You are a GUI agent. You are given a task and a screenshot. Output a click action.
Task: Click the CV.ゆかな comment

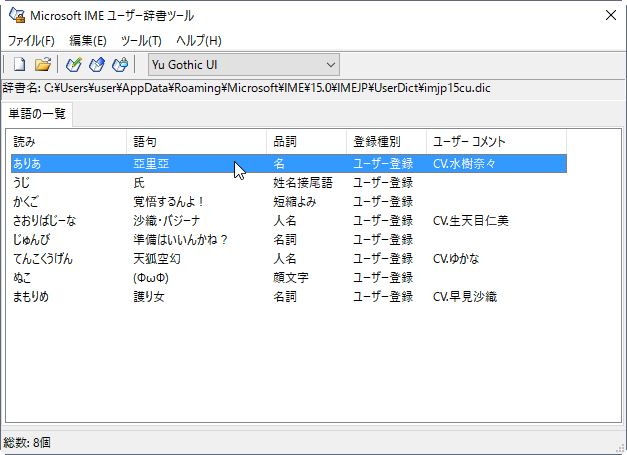point(456,259)
